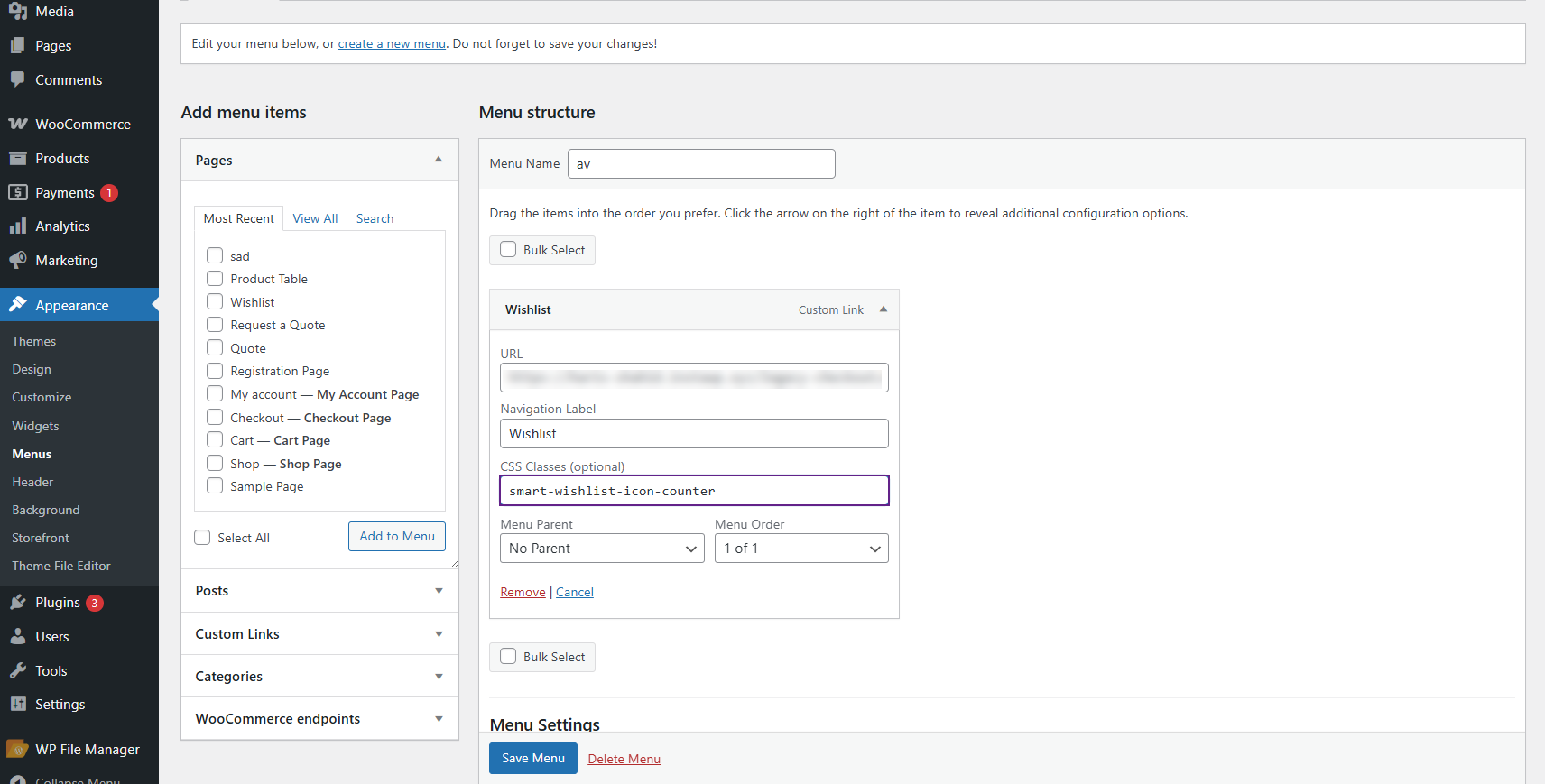Enable top Bulk Select checkbox
The width and height of the screenshot is (1545, 784).
pyautogui.click(x=509, y=250)
